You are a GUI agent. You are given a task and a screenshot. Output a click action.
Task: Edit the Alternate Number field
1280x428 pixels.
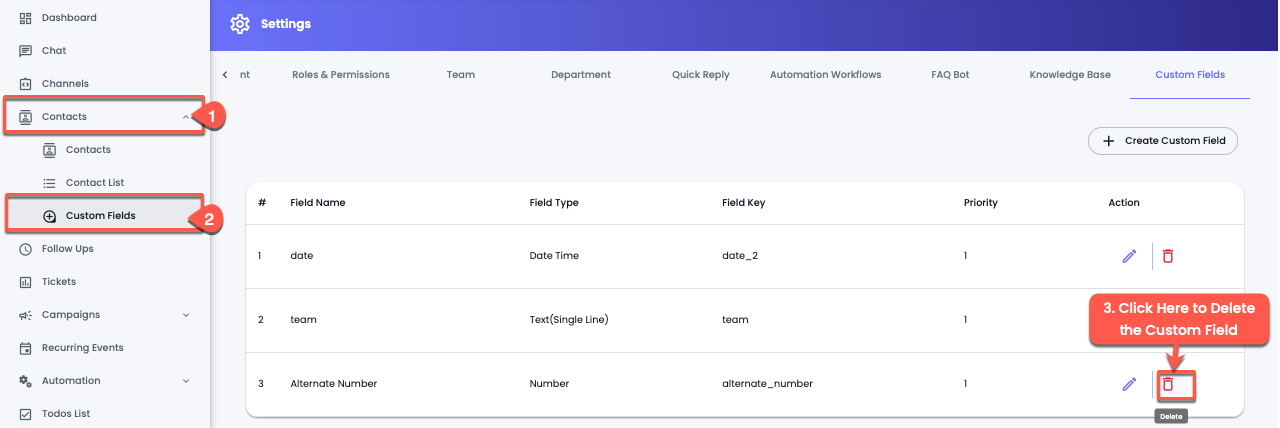click(x=1129, y=384)
